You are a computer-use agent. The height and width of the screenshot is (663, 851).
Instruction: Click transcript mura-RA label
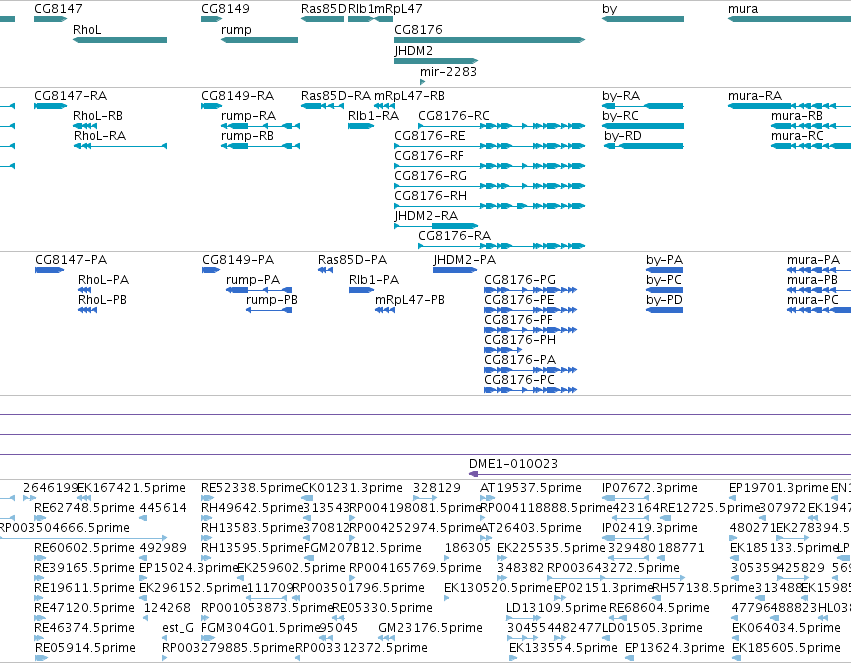pyautogui.click(x=755, y=96)
